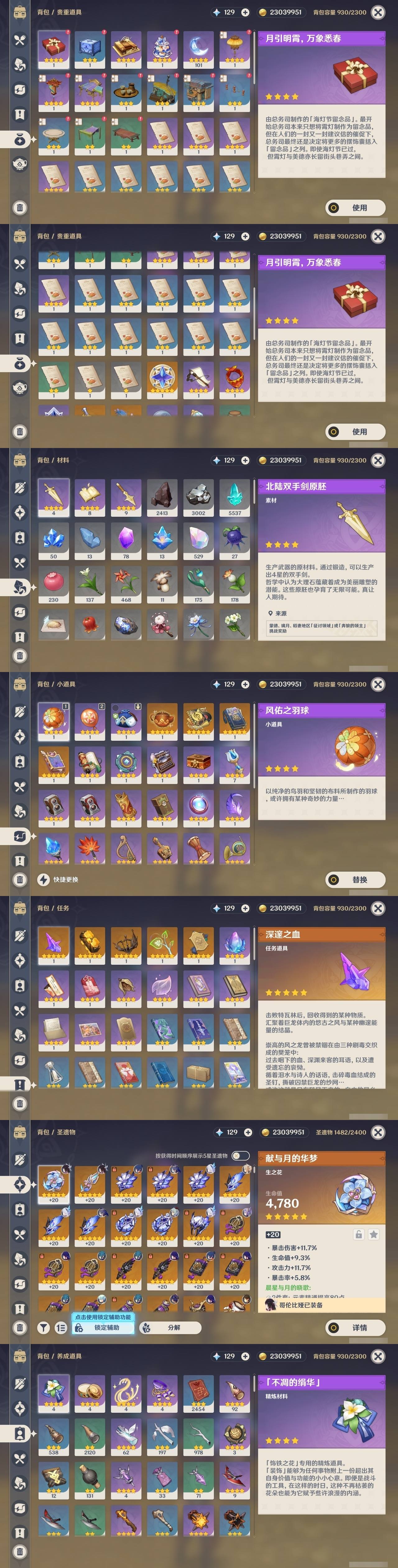Enable 按获得时间顺序展示5星圣遗物 switch
The height and width of the screenshot is (1568, 398).
pyautogui.click(x=240, y=1155)
